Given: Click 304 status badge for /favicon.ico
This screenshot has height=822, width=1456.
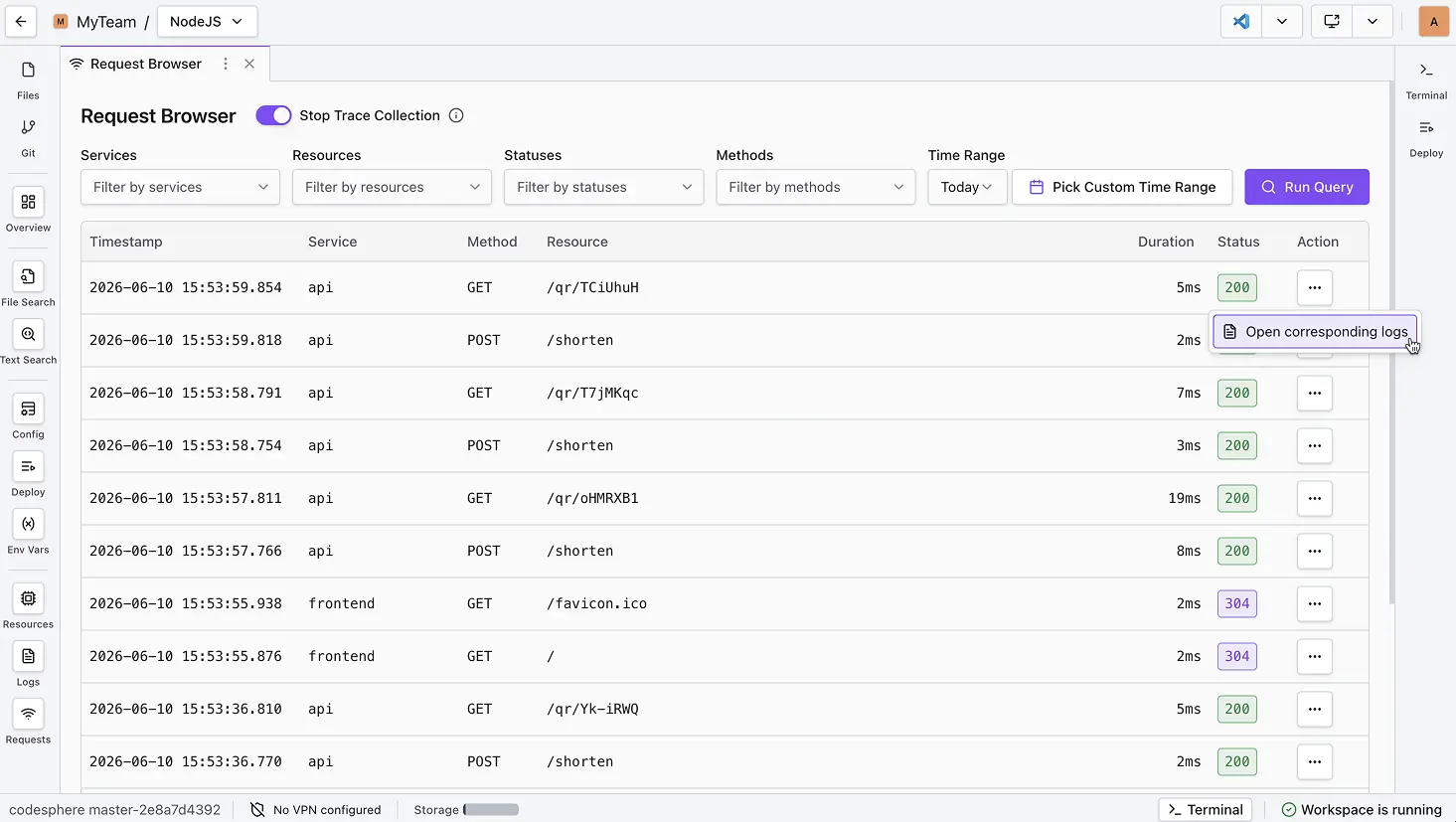Looking at the screenshot, I should [1237, 603].
